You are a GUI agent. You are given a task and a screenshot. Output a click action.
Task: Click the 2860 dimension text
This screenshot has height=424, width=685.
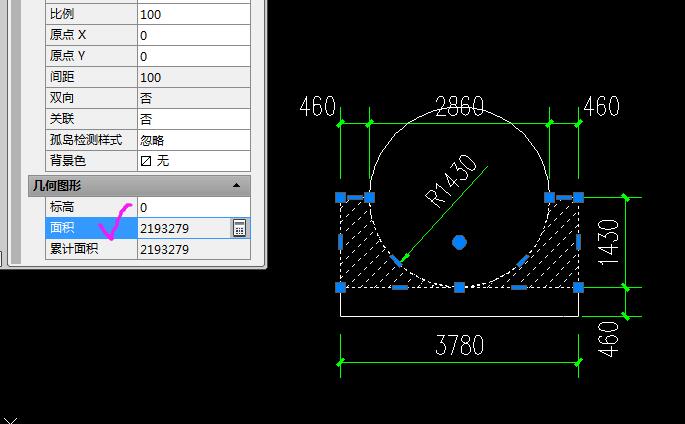(x=460, y=106)
